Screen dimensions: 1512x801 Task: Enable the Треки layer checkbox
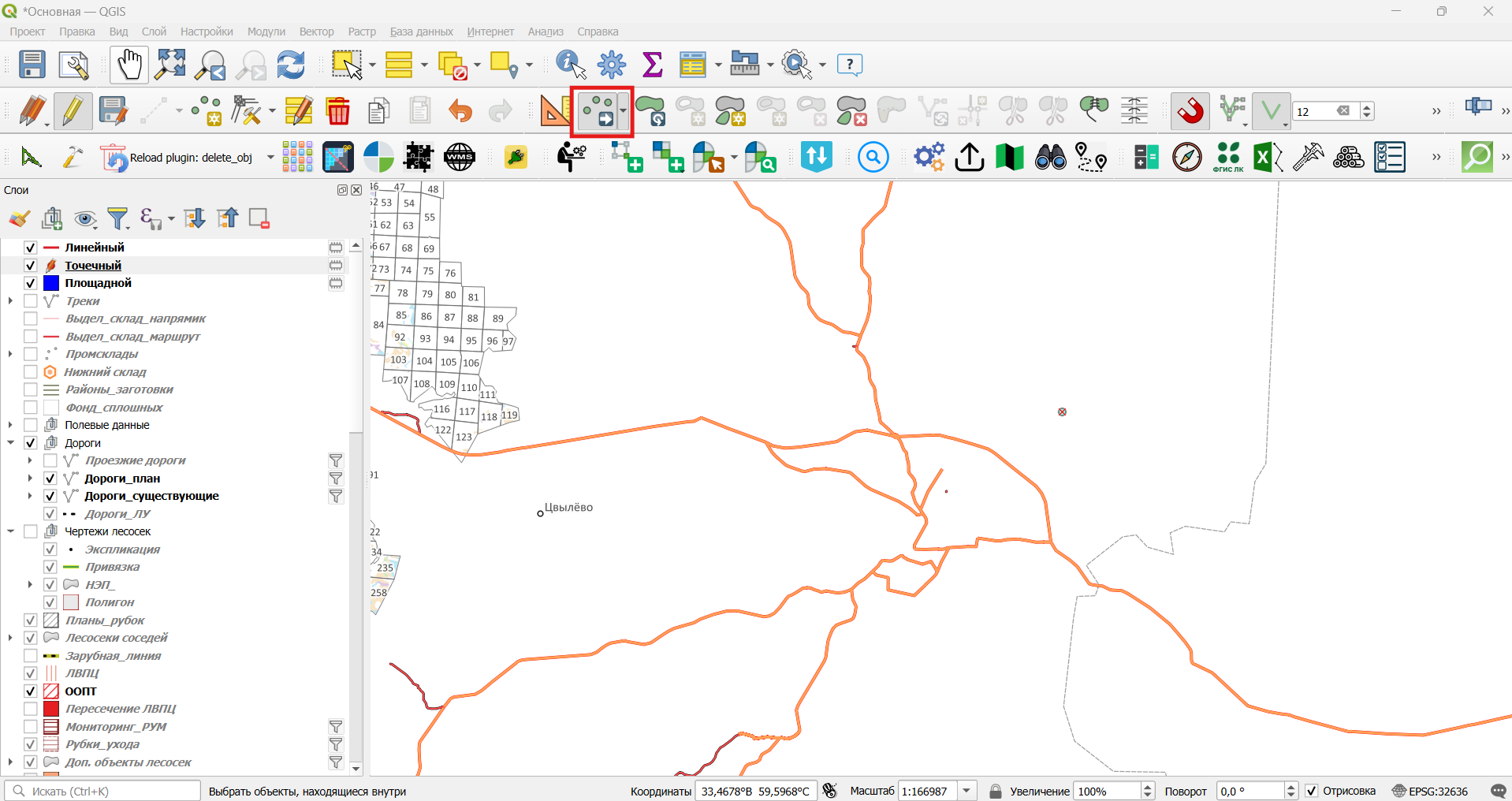coord(31,301)
